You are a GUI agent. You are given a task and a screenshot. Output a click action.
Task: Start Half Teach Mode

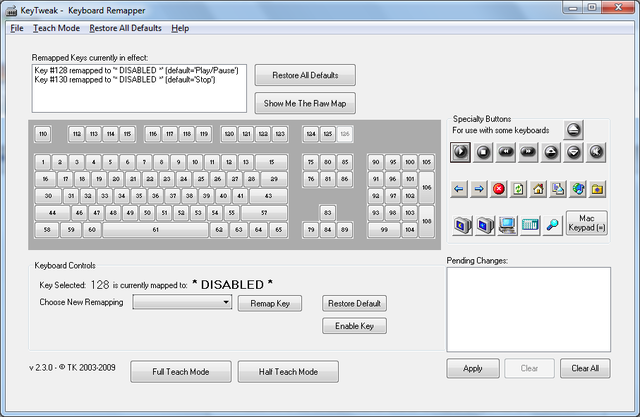[x=288, y=372]
